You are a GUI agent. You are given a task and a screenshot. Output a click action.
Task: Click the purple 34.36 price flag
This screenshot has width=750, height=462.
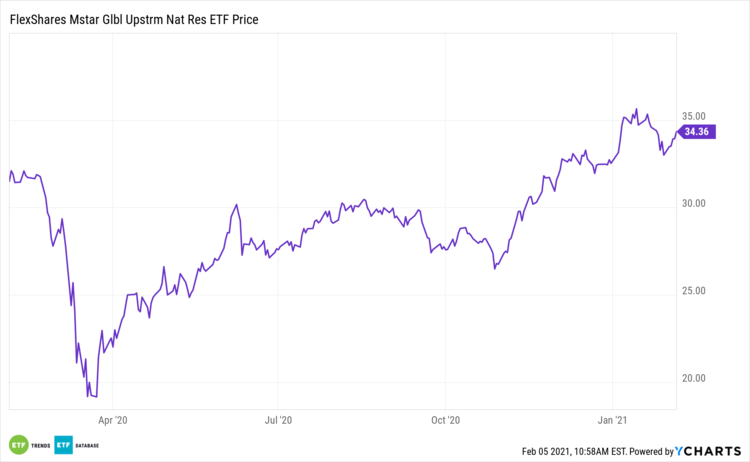pyautogui.click(x=697, y=131)
